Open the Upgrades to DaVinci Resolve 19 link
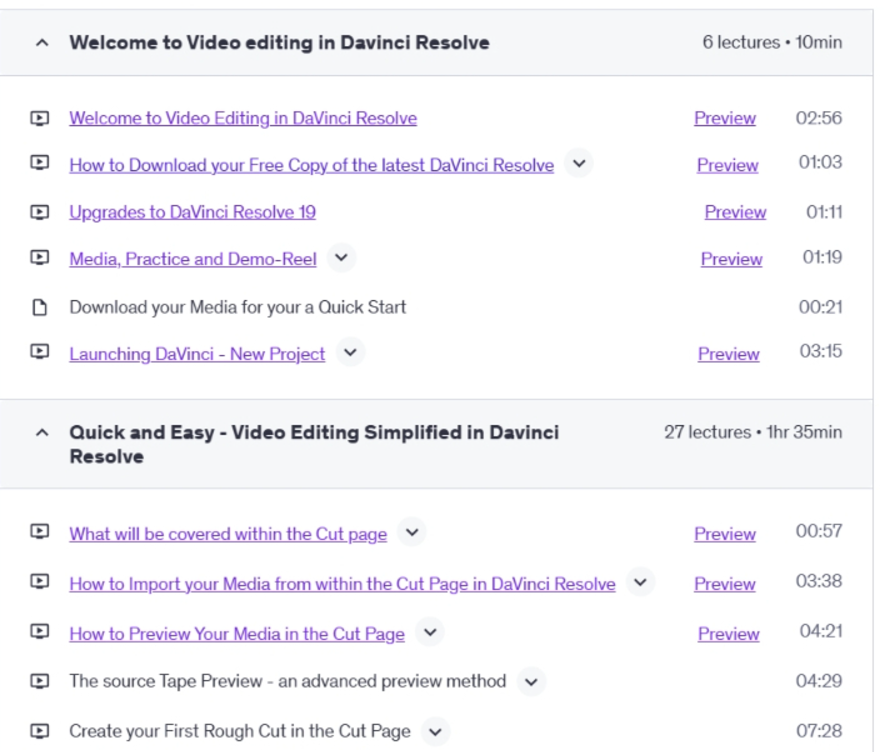Viewport: 887px width, 752px height. 192,212
